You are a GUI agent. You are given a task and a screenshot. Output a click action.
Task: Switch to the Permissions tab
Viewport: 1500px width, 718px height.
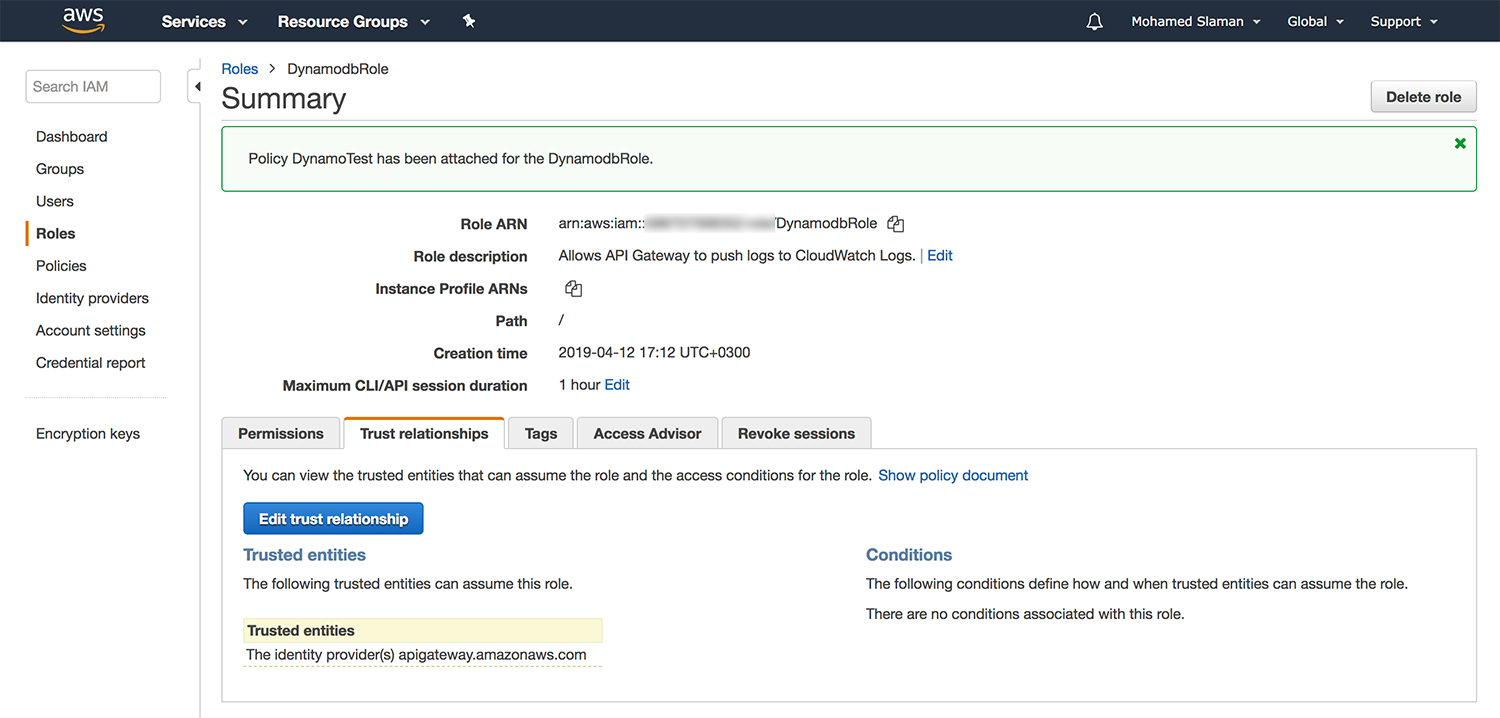click(281, 433)
